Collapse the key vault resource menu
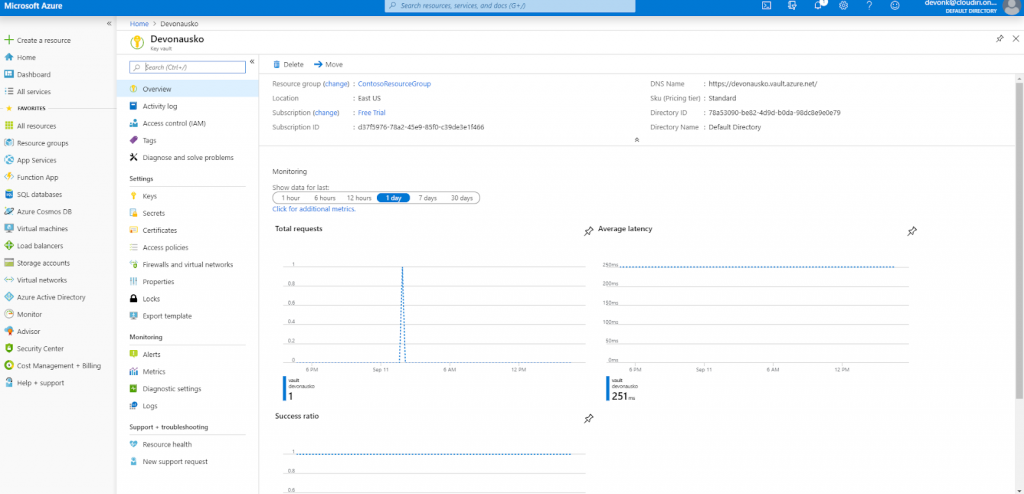 [252, 61]
